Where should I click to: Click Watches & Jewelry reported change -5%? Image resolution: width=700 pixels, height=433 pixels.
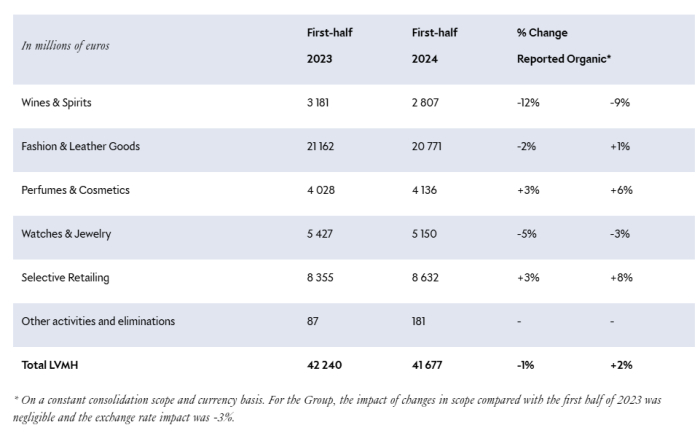[x=527, y=234]
